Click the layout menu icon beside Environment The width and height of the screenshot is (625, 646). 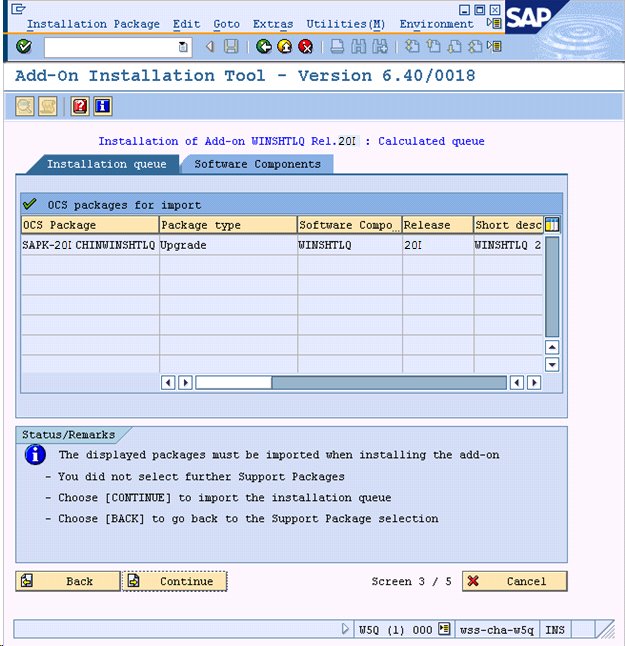(494, 23)
